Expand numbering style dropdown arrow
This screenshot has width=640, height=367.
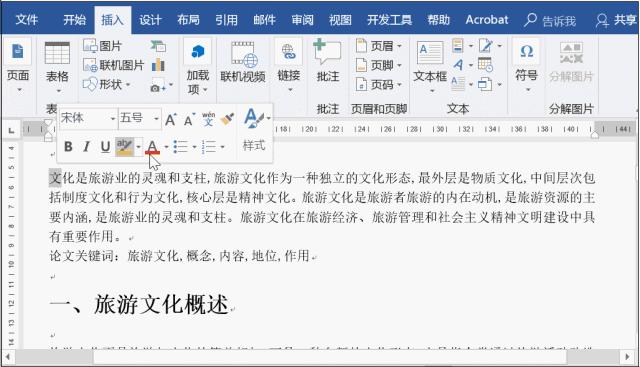coord(222,147)
